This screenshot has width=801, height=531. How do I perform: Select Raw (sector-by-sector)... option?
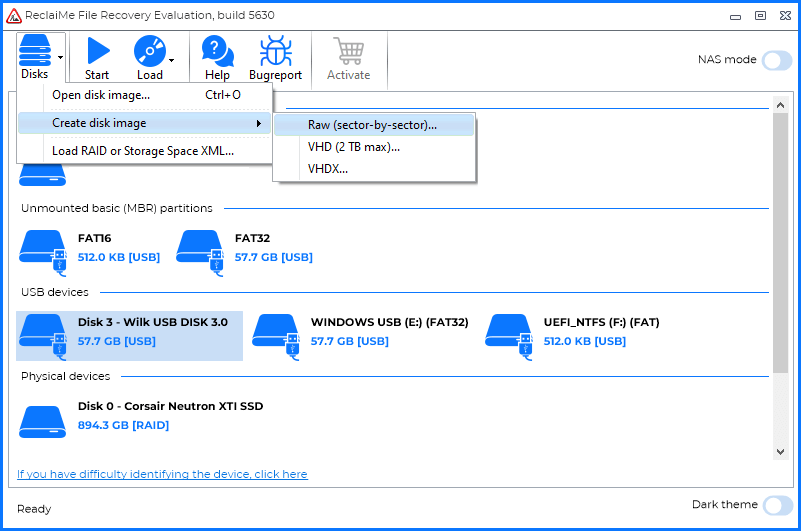[x=374, y=125]
